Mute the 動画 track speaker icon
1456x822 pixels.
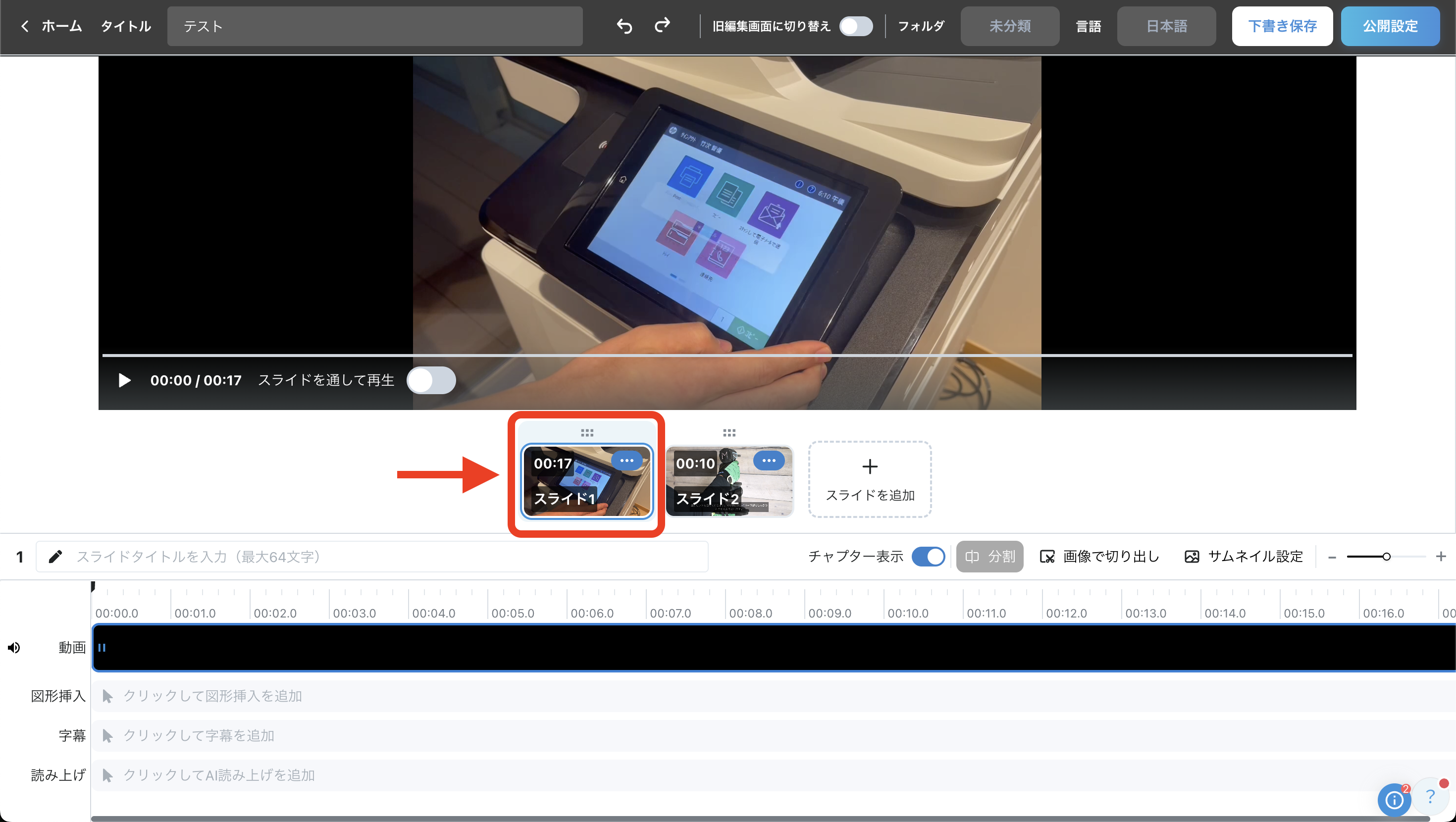[x=14, y=647]
